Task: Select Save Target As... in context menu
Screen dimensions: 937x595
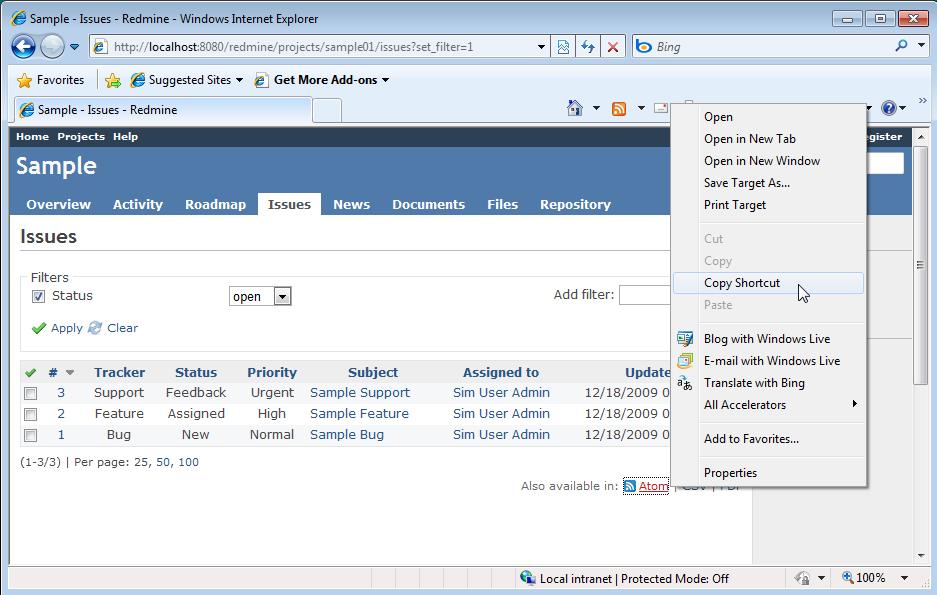Action: point(768,183)
